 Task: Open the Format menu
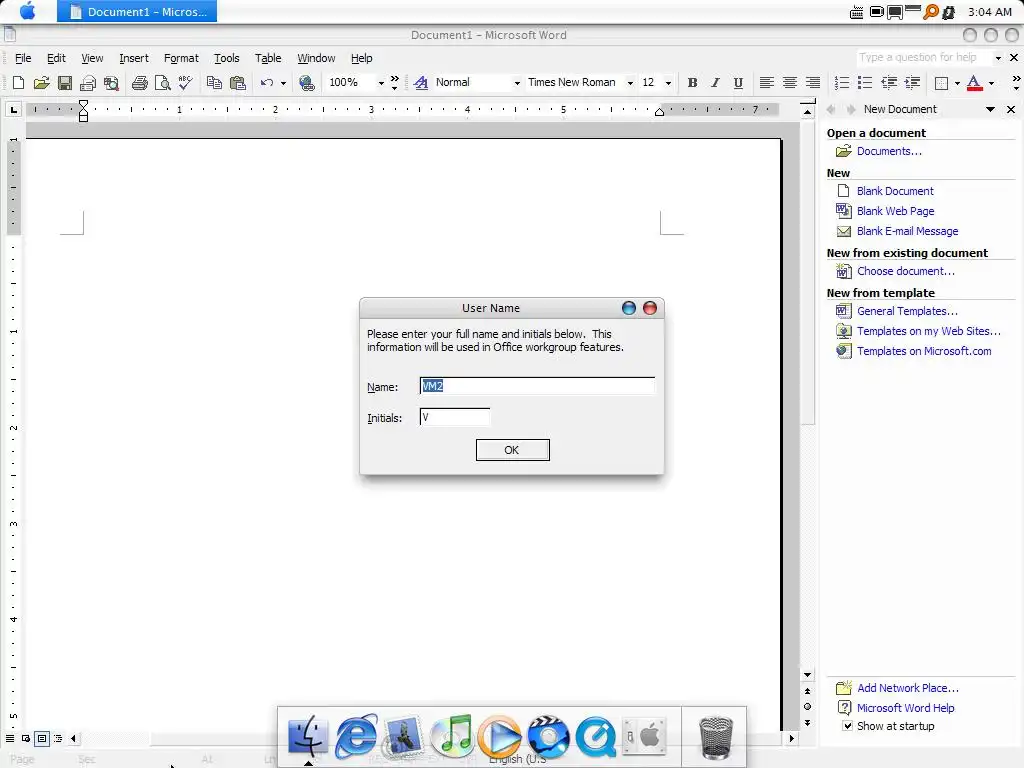pyautogui.click(x=181, y=58)
